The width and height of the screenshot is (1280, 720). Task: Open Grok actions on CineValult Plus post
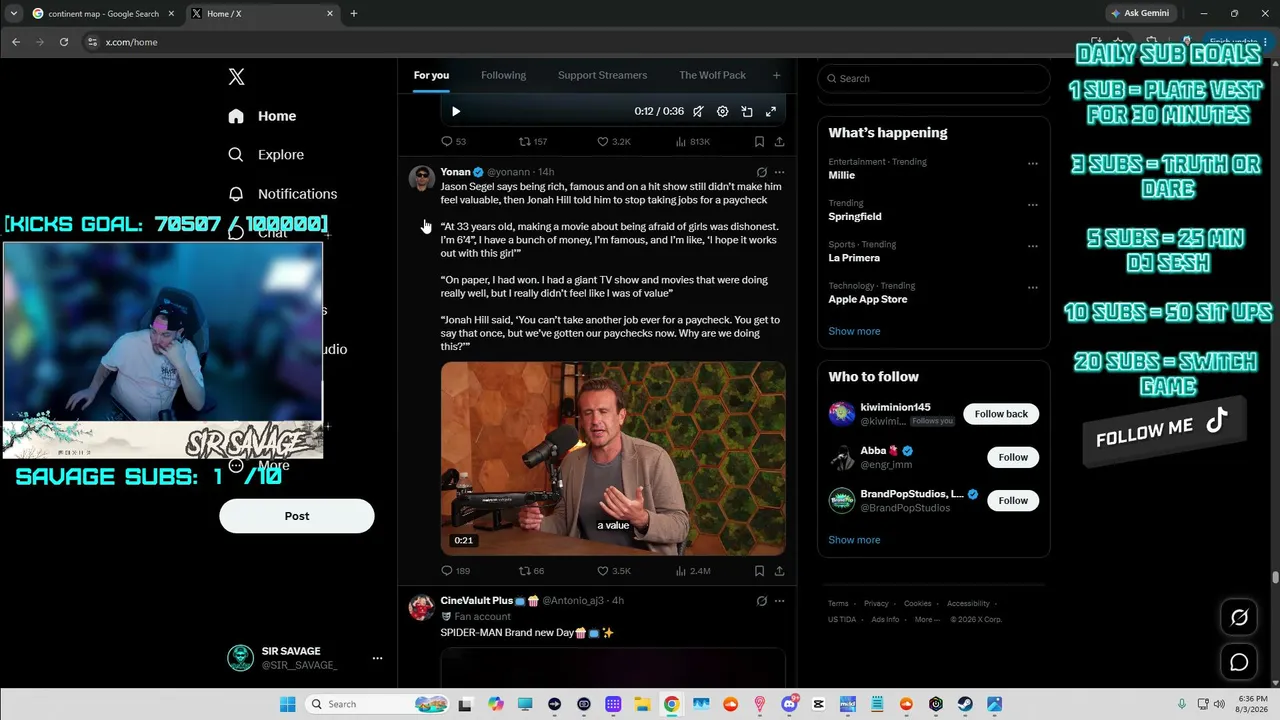762,601
